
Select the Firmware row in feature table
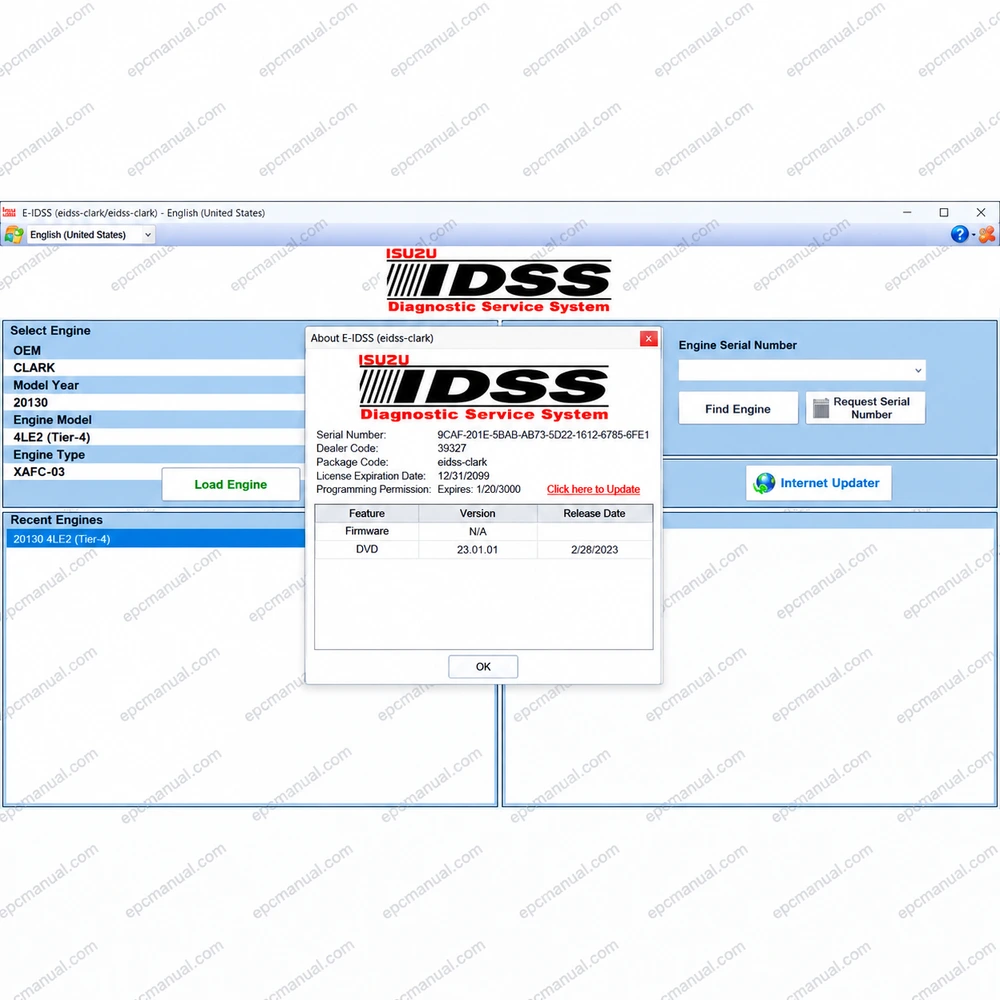point(483,531)
